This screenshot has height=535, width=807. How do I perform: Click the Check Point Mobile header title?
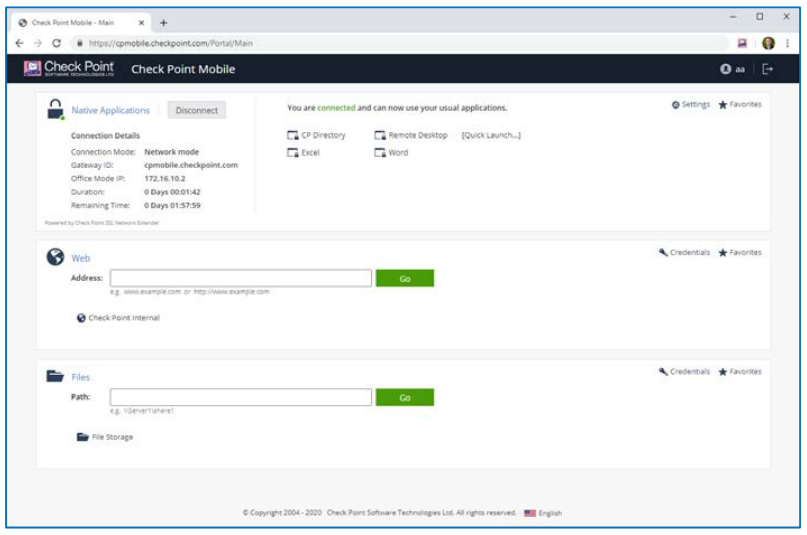click(x=183, y=69)
